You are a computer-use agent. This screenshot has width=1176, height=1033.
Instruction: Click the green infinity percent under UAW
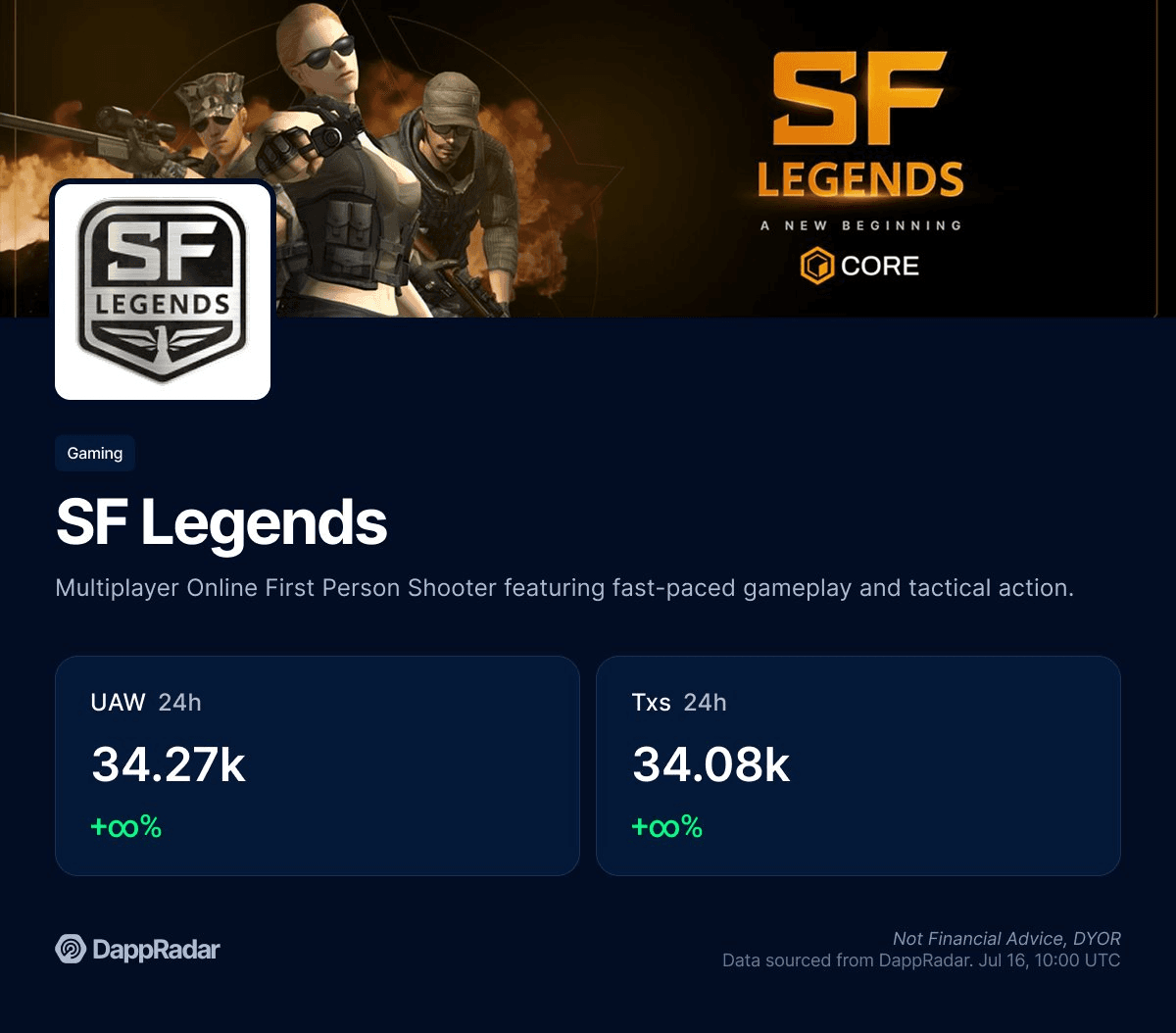pyautogui.click(x=126, y=827)
